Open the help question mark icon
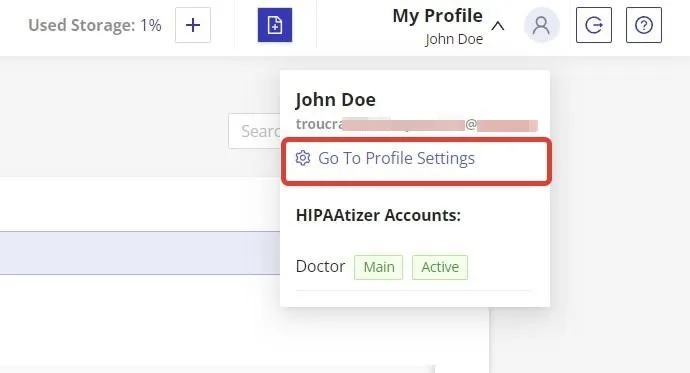690x373 pixels. tap(644, 25)
